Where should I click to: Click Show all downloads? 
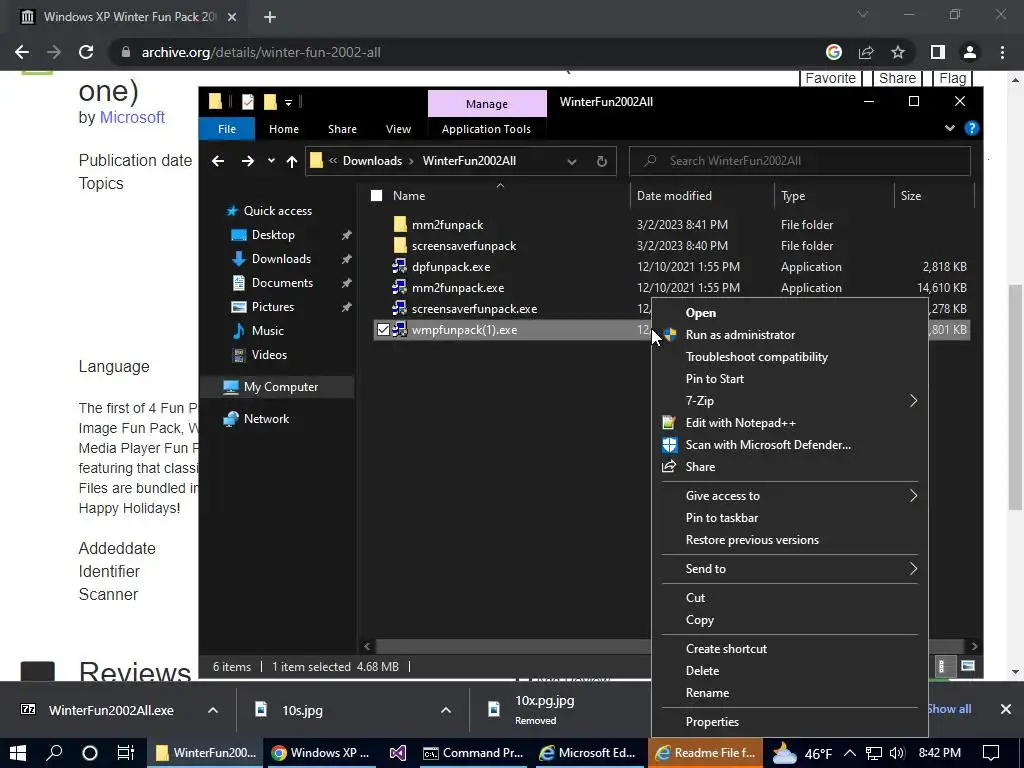coord(949,709)
